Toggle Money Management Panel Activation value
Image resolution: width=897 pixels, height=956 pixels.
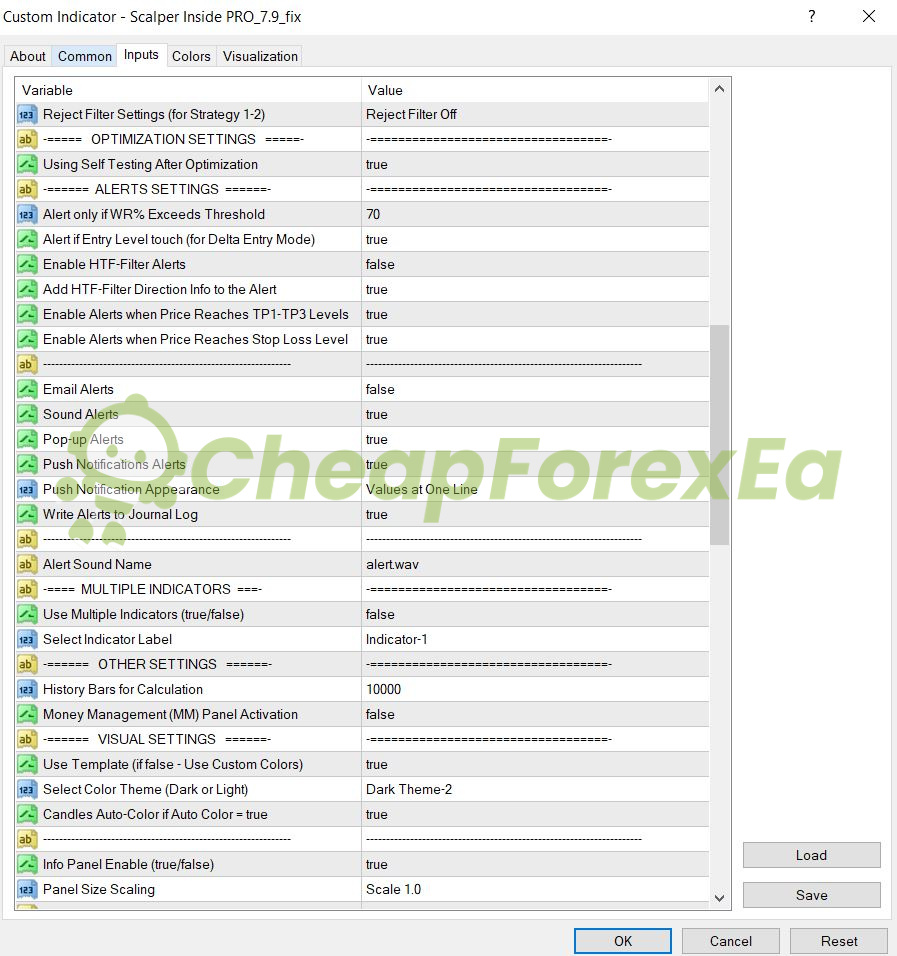[535, 715]
